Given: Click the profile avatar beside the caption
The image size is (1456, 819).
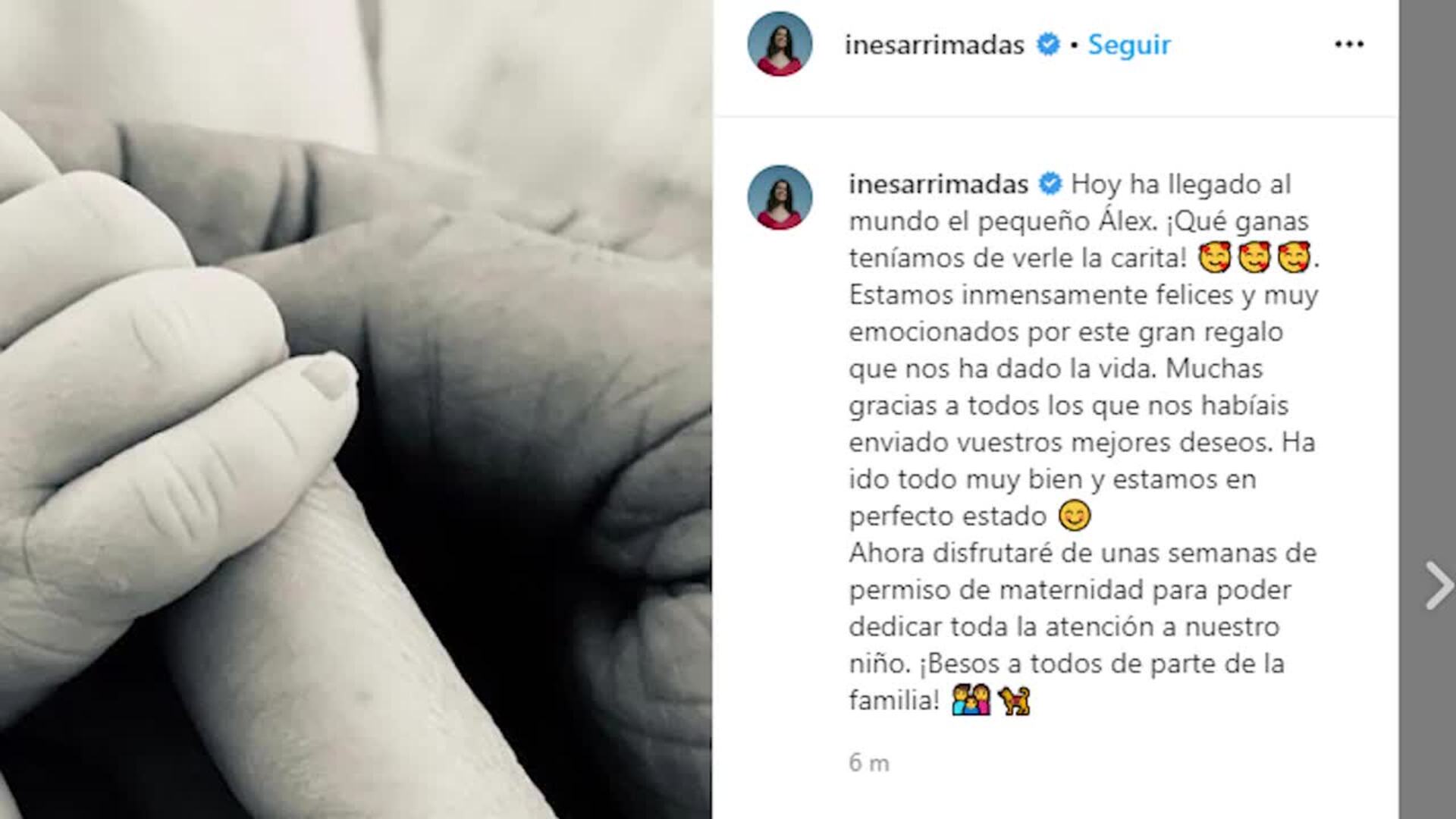Looking at the screenshot, I should (x=780, y=197).
